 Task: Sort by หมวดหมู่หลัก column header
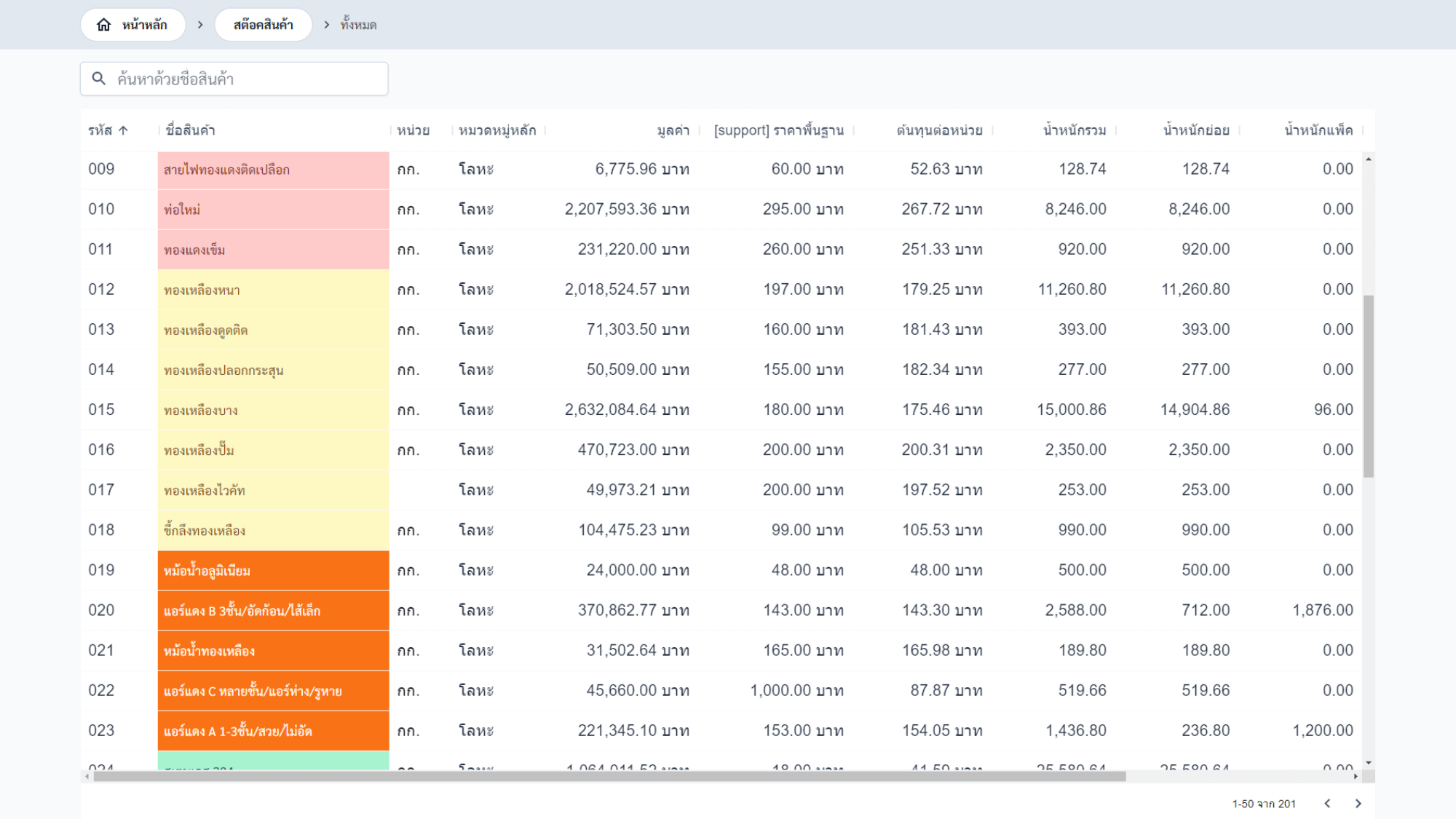pyautogui.click(x=497, y=130)
